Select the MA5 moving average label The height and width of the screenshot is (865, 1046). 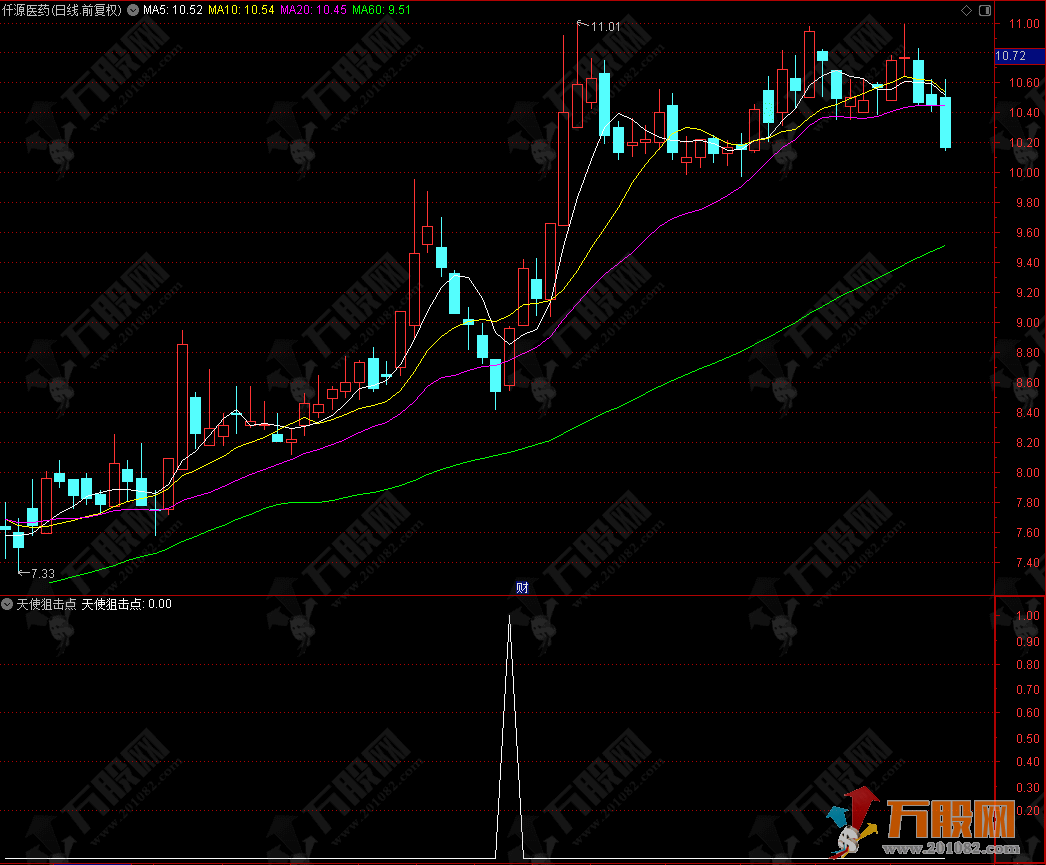point(173,10)
